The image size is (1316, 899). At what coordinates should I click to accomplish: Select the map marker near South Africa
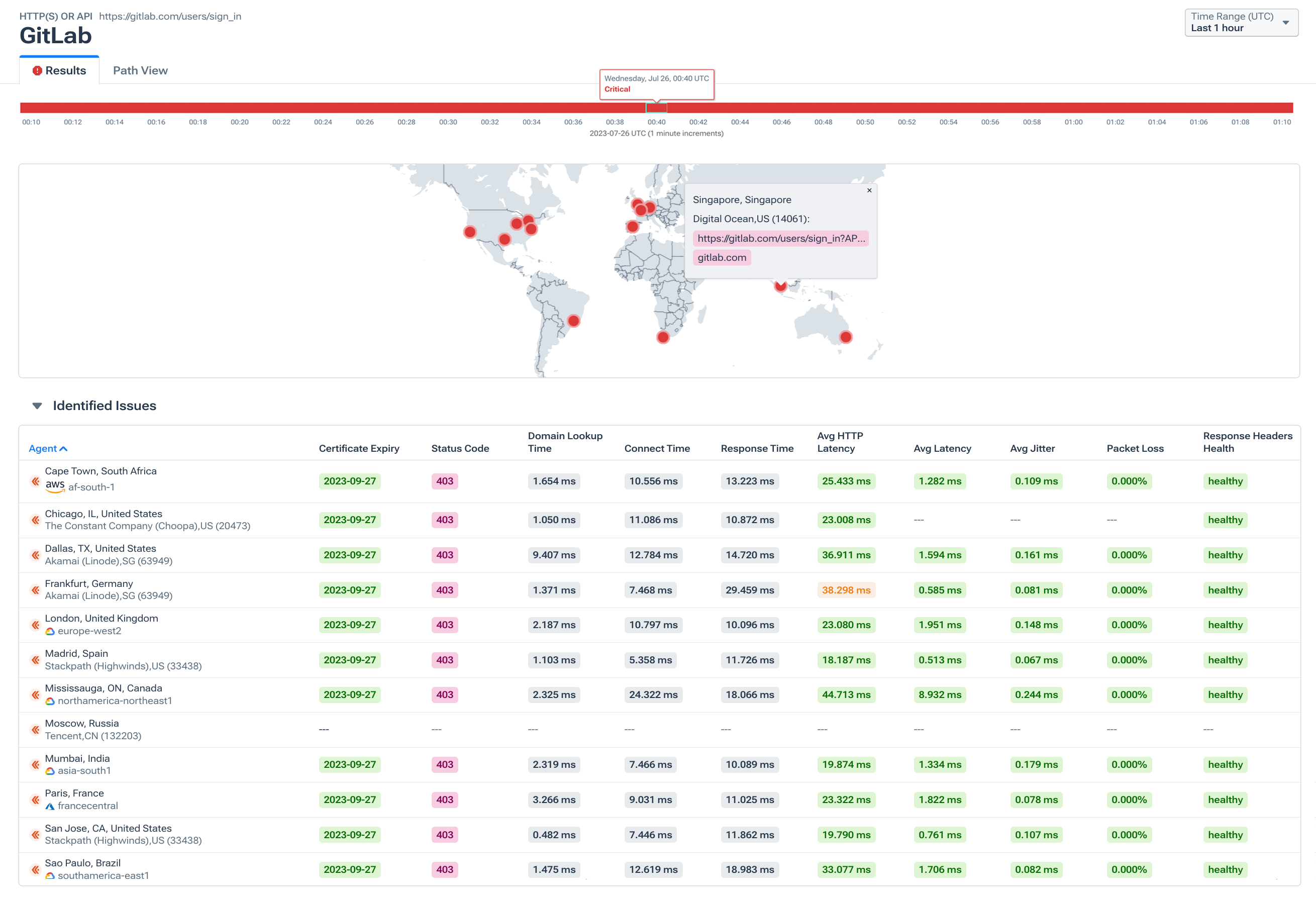(663, 337)
